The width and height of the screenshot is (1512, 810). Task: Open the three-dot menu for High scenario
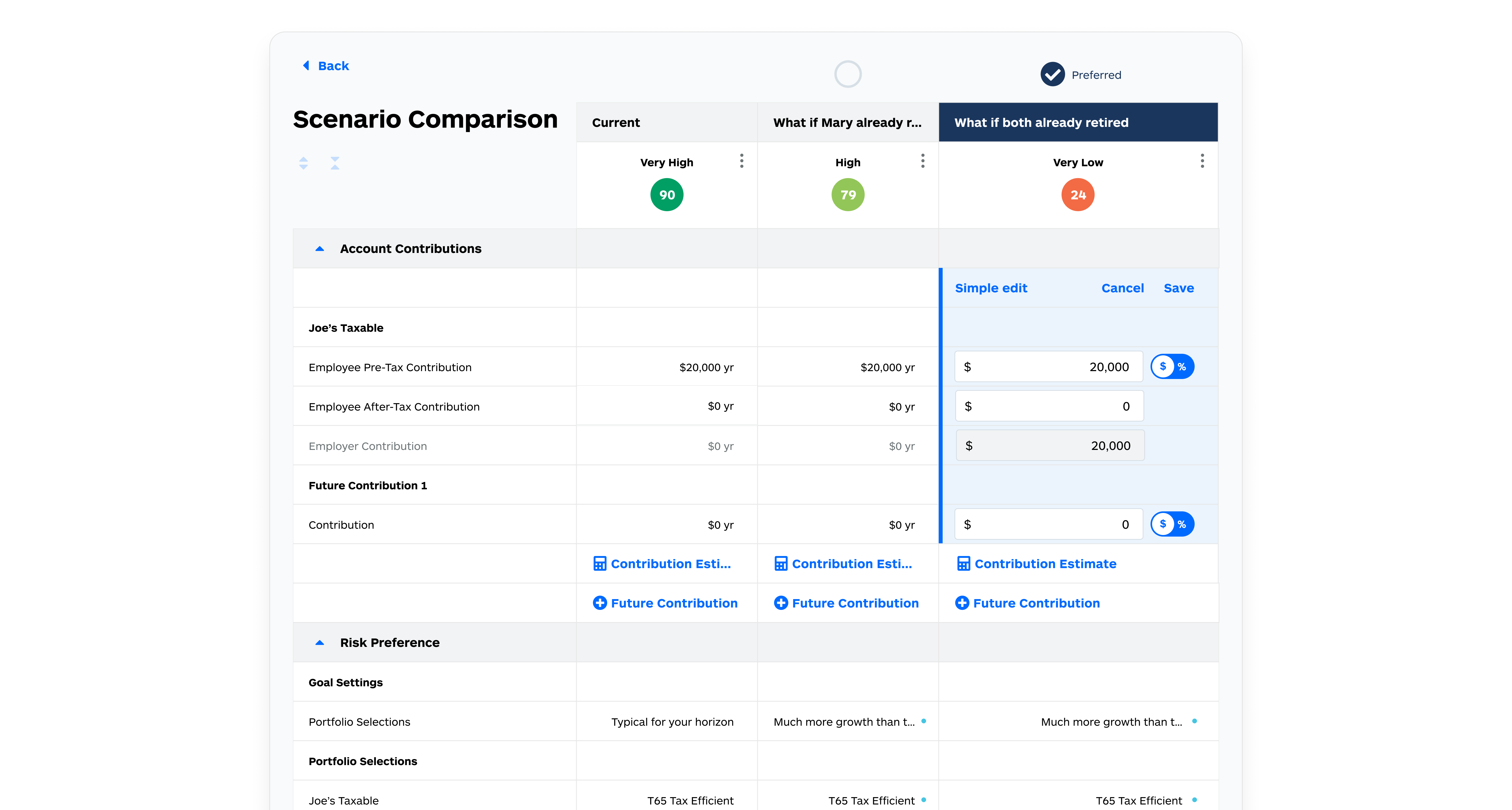pyautogui.click(x=923, y=161)
